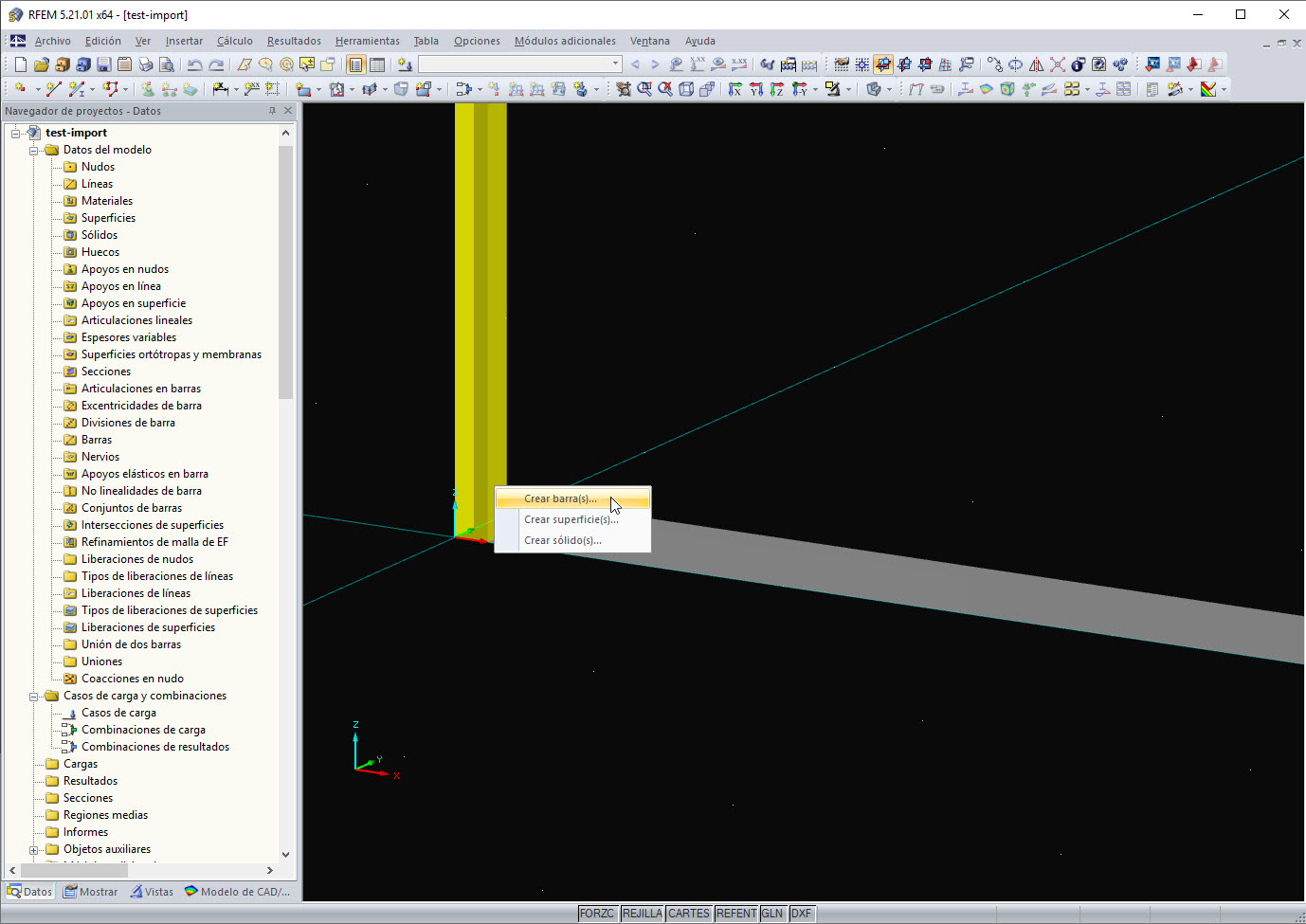Screen dimensions: 1306x924
Task: Toggle FORZC in the status bar
Action: click(x=597, y=914)
